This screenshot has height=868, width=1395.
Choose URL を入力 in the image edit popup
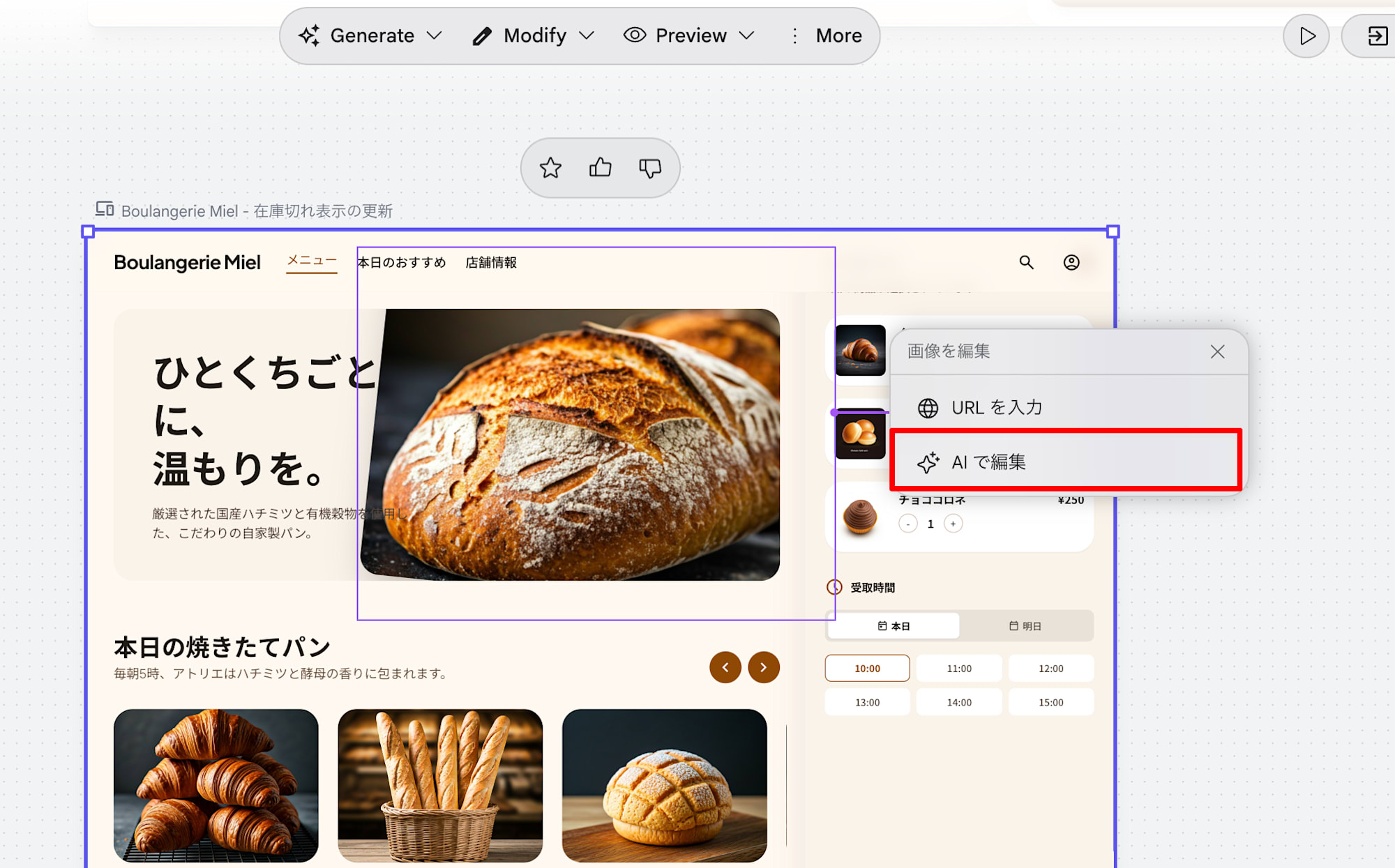pyautogui.click(x=997, y=407)
